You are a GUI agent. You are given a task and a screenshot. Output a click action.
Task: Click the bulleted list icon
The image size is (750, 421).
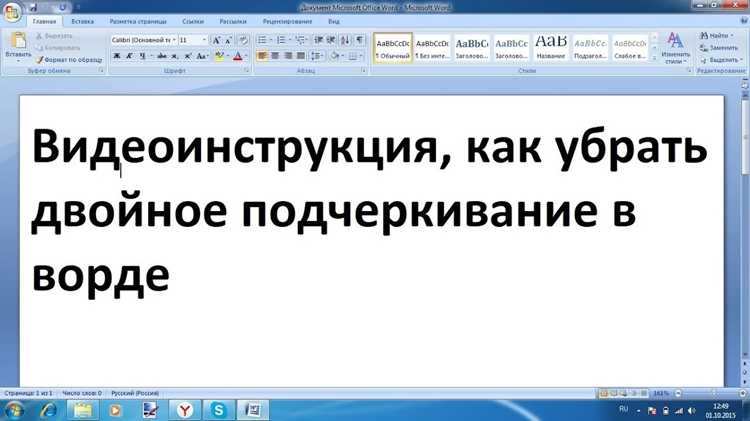coord(262,40)
